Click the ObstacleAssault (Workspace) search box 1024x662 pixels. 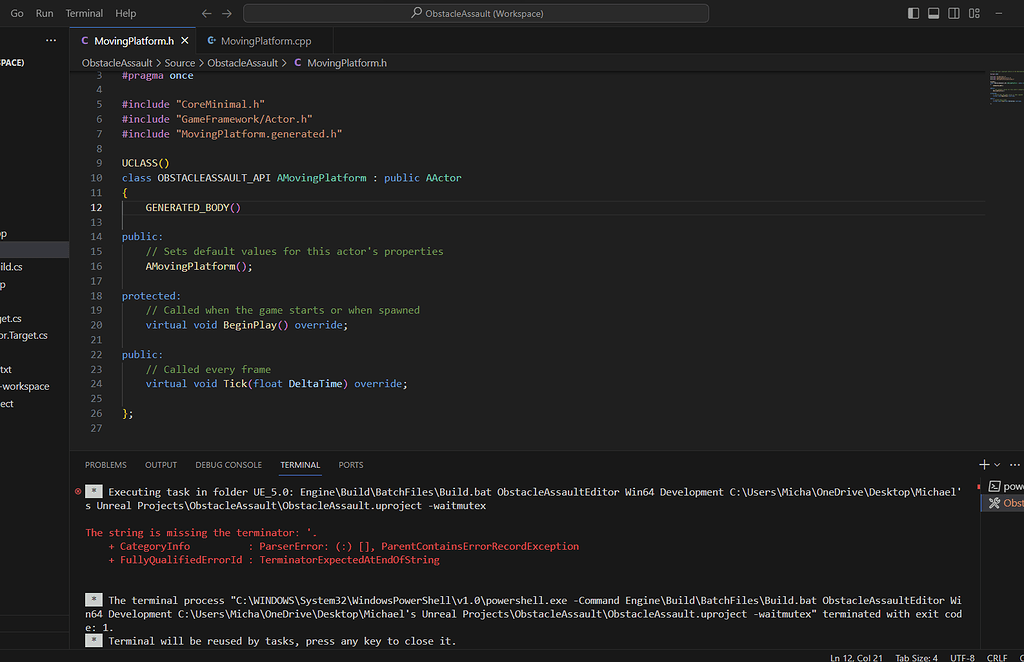476,13
